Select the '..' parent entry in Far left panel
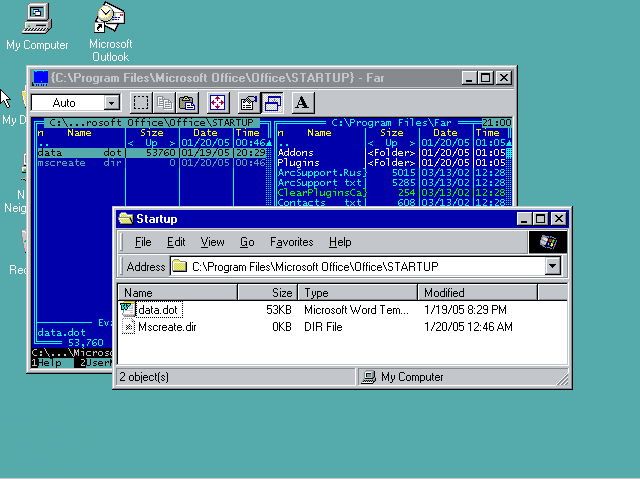The image size is (640, 480). coord(152,143)
